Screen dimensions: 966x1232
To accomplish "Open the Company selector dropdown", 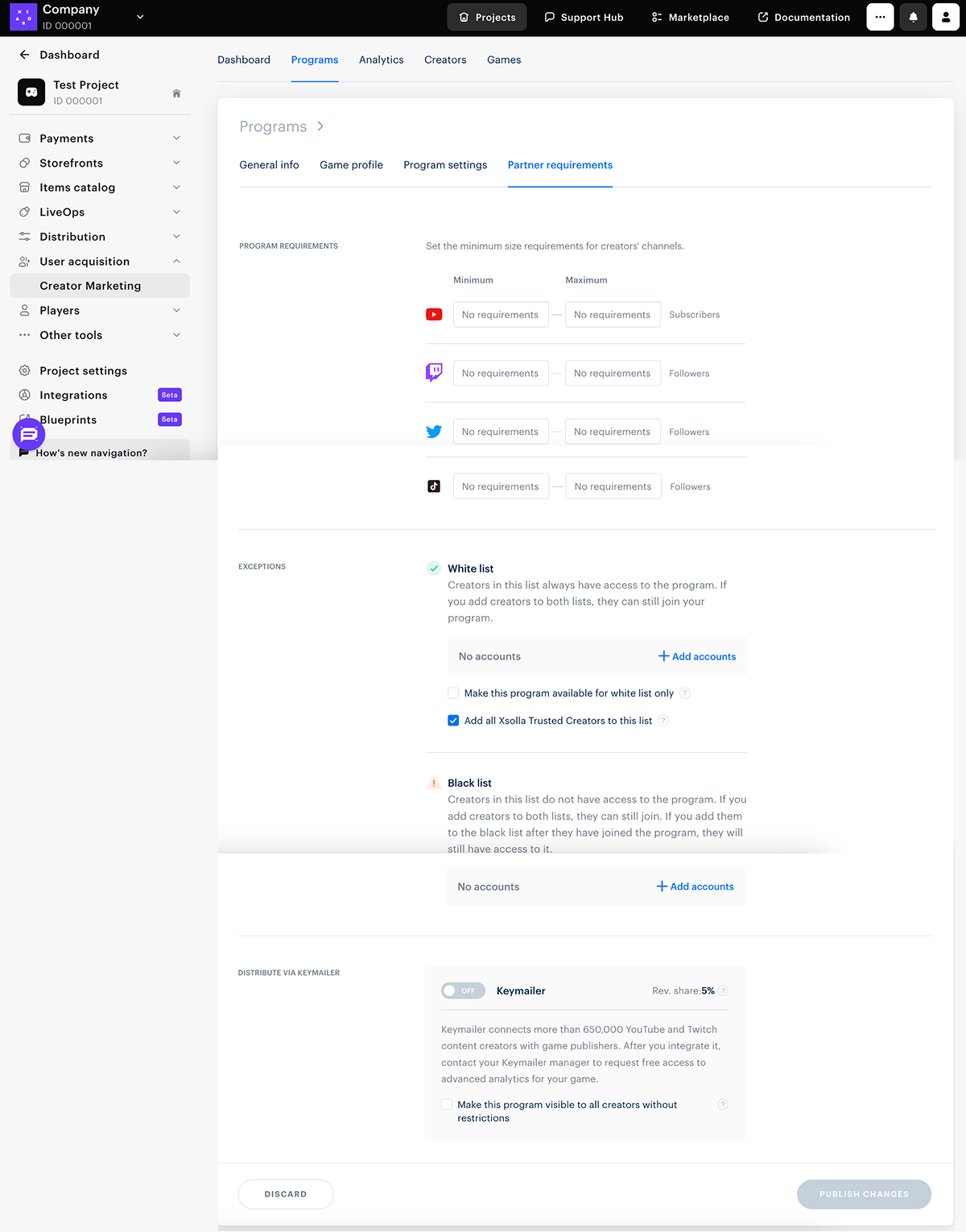I will click(x=140, y=17).
